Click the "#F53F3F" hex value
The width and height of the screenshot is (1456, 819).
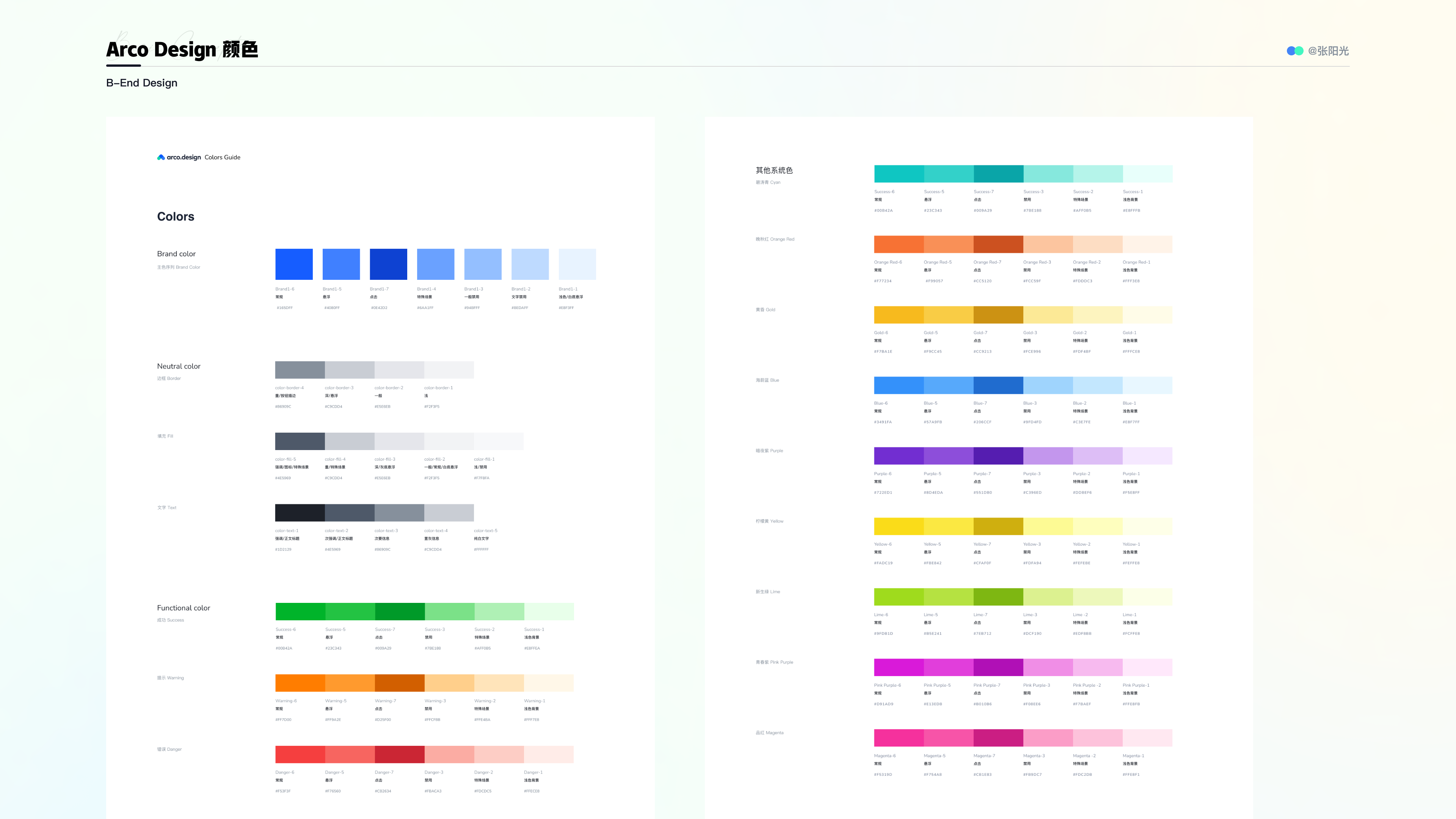283,791
